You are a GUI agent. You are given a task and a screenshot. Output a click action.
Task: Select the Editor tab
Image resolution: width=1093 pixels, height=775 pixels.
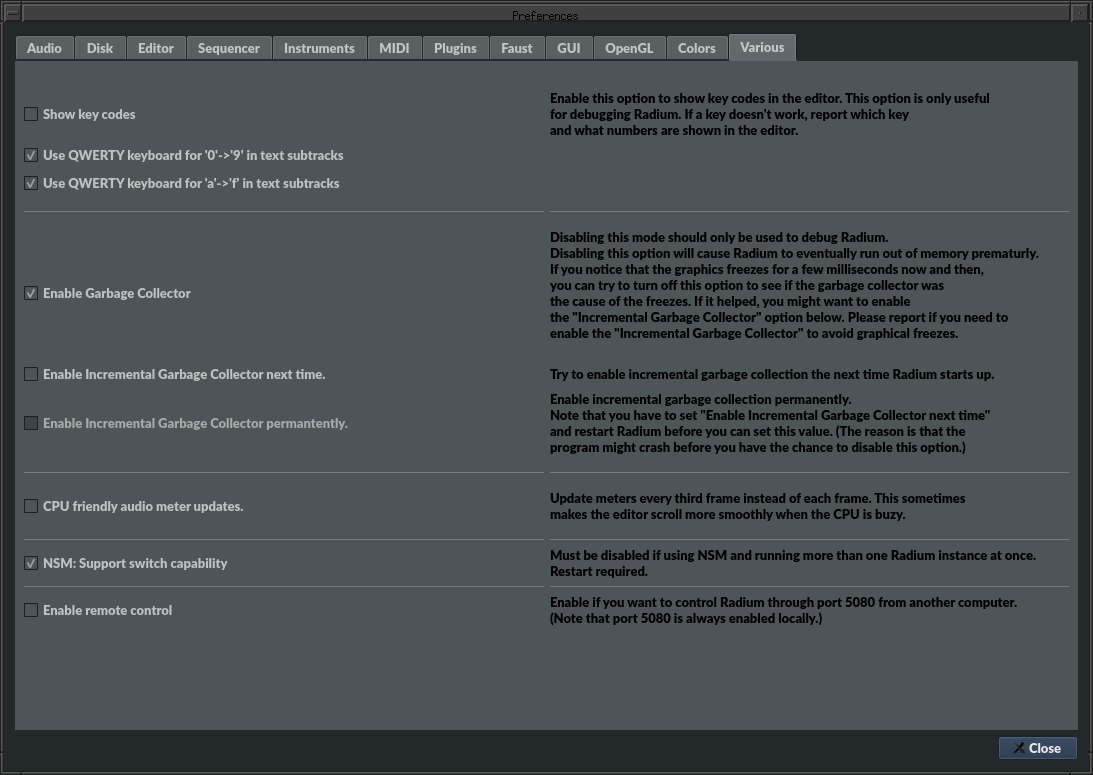(x=156, y=48)
